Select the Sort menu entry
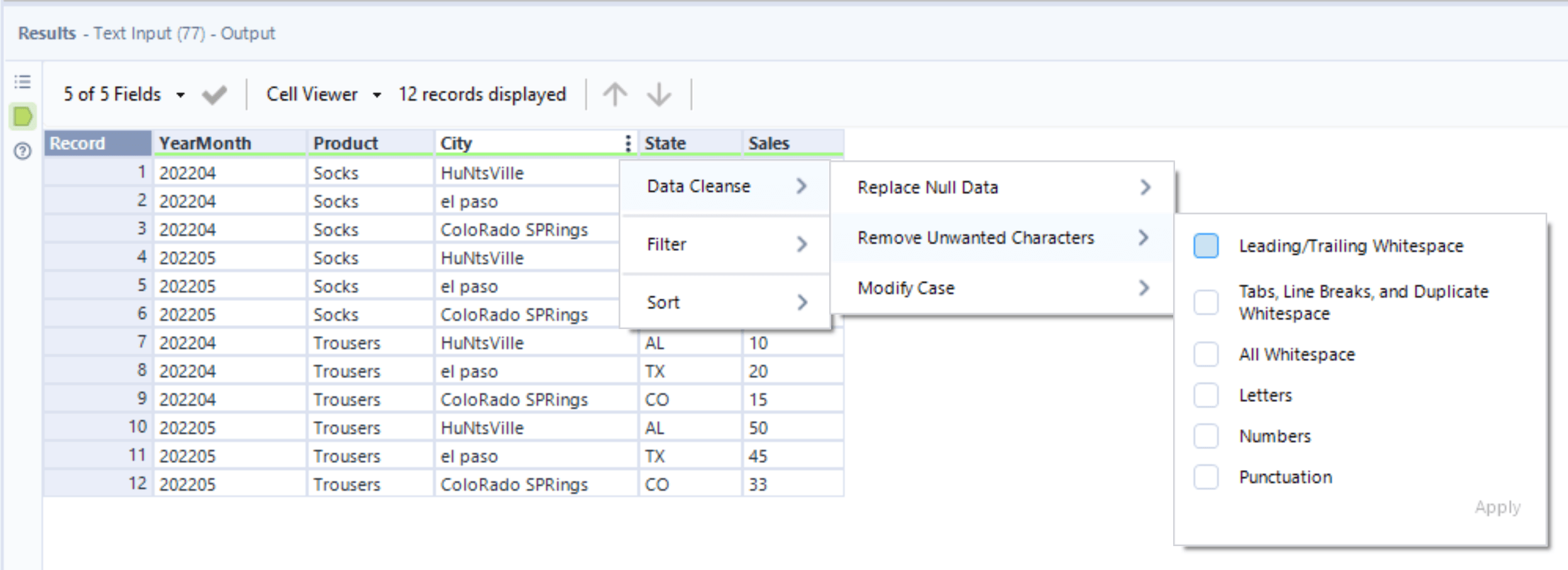Screen dimensions: 1568x570 [726, 302]
